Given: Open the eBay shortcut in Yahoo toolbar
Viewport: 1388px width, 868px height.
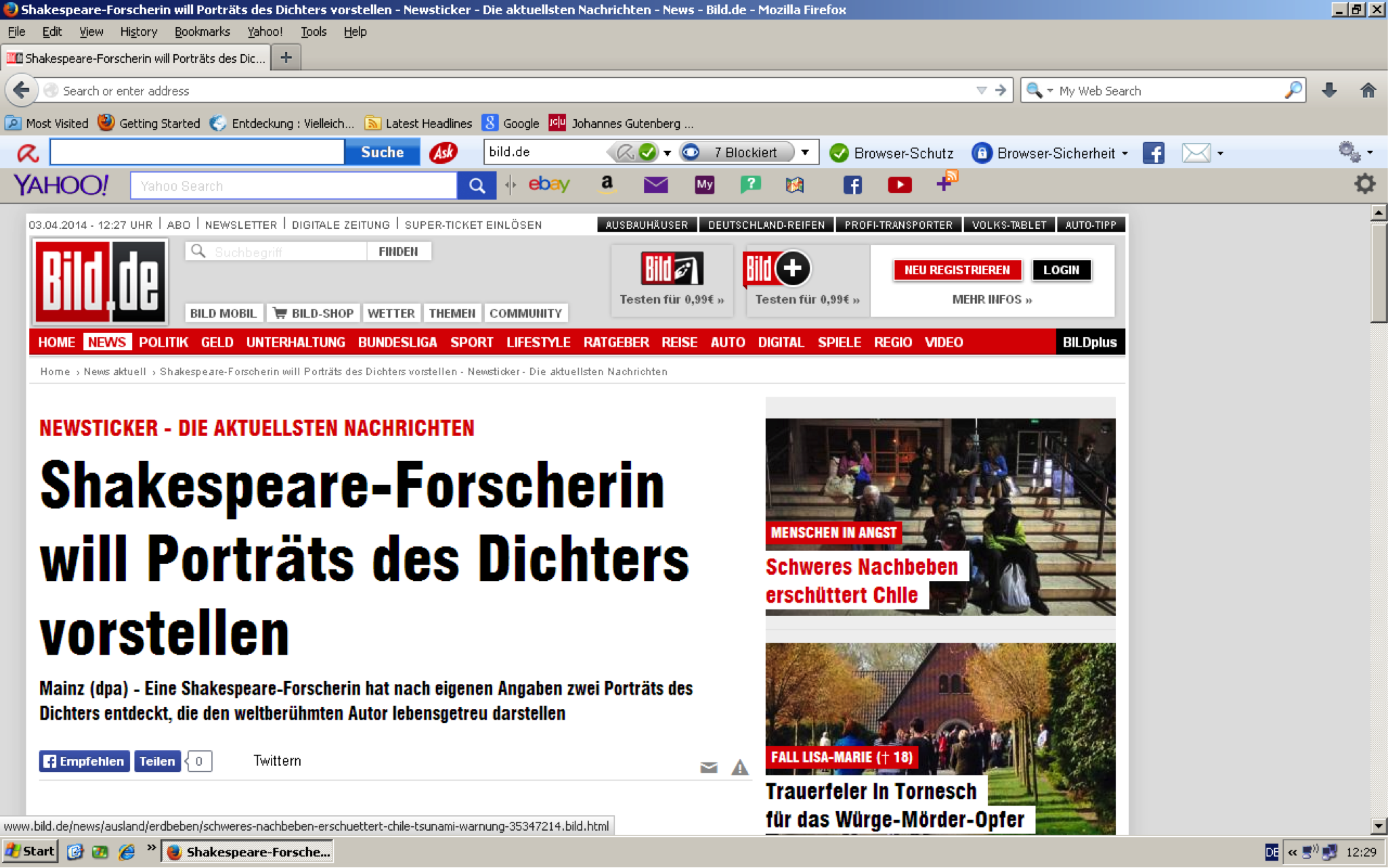Looking at the screenshot, I should [x=549, y=184].
